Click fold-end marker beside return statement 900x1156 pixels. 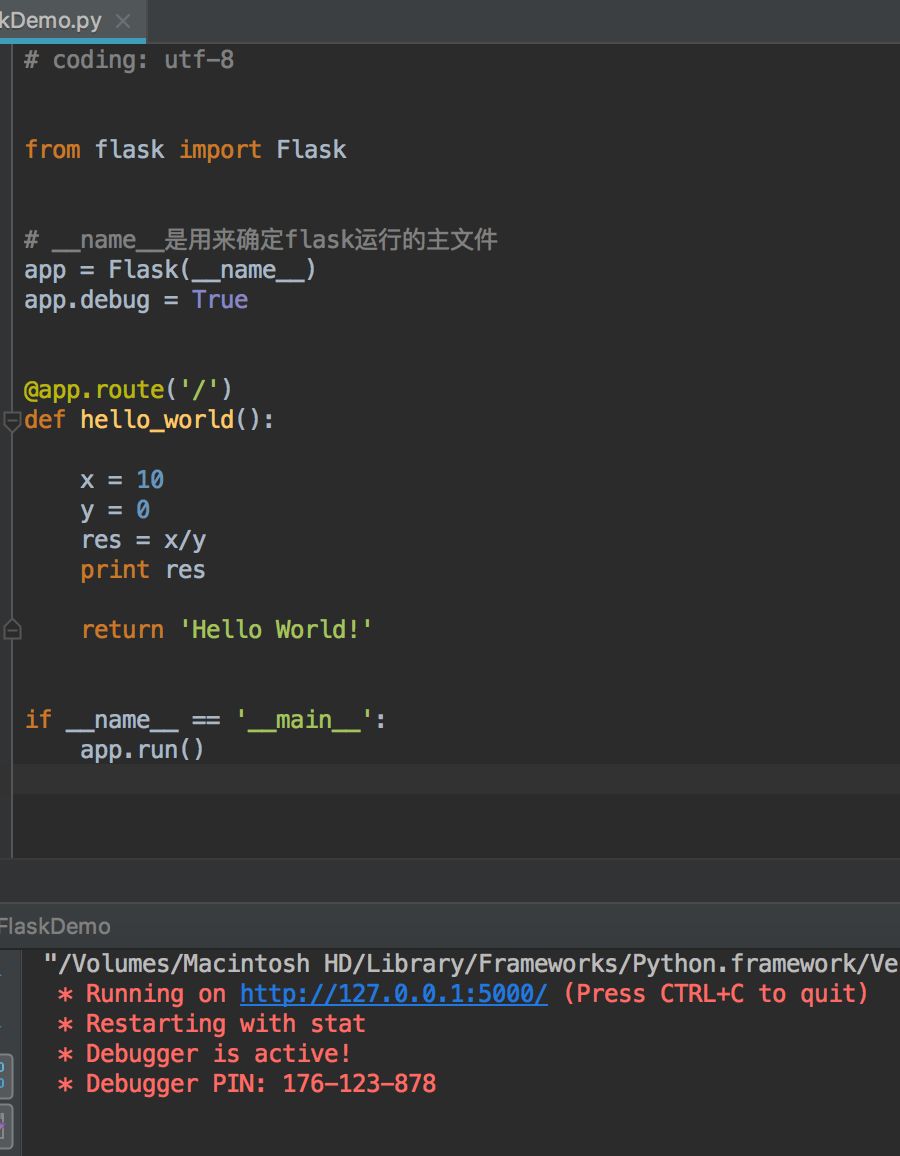coord(12,630)
